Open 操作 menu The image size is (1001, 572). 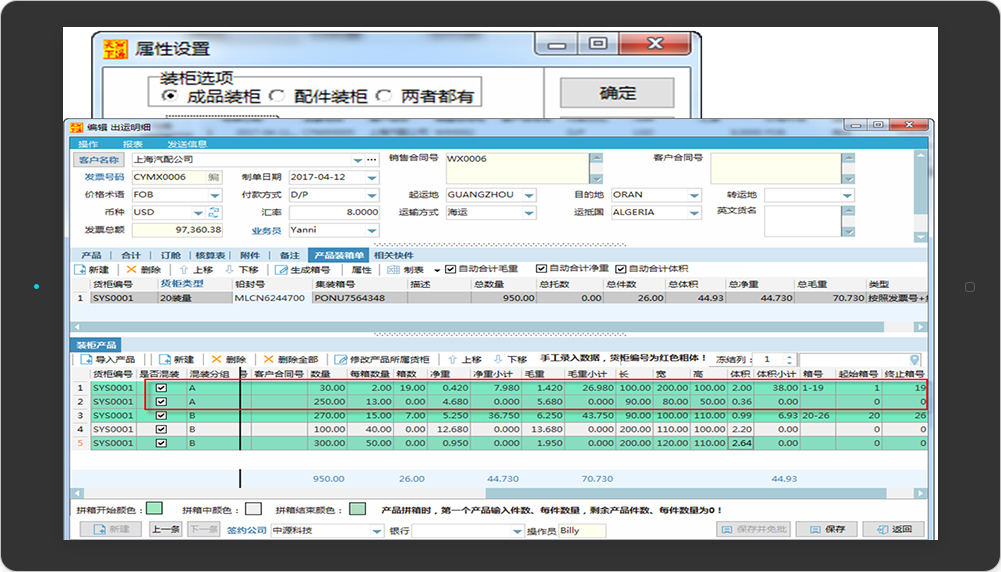88,144
